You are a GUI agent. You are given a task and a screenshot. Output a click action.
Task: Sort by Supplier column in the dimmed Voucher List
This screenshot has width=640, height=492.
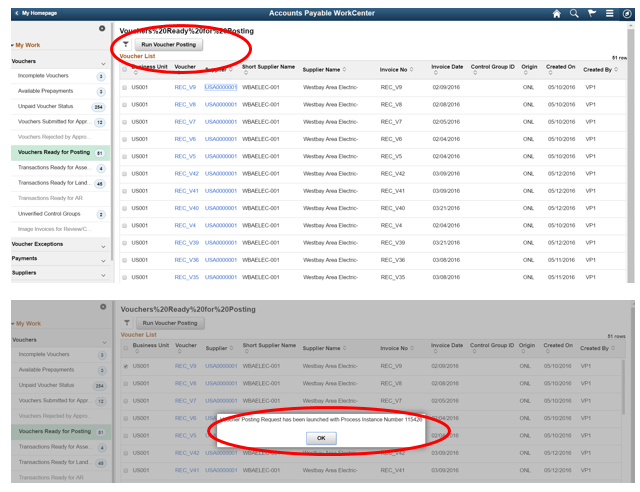click(220, 348)
